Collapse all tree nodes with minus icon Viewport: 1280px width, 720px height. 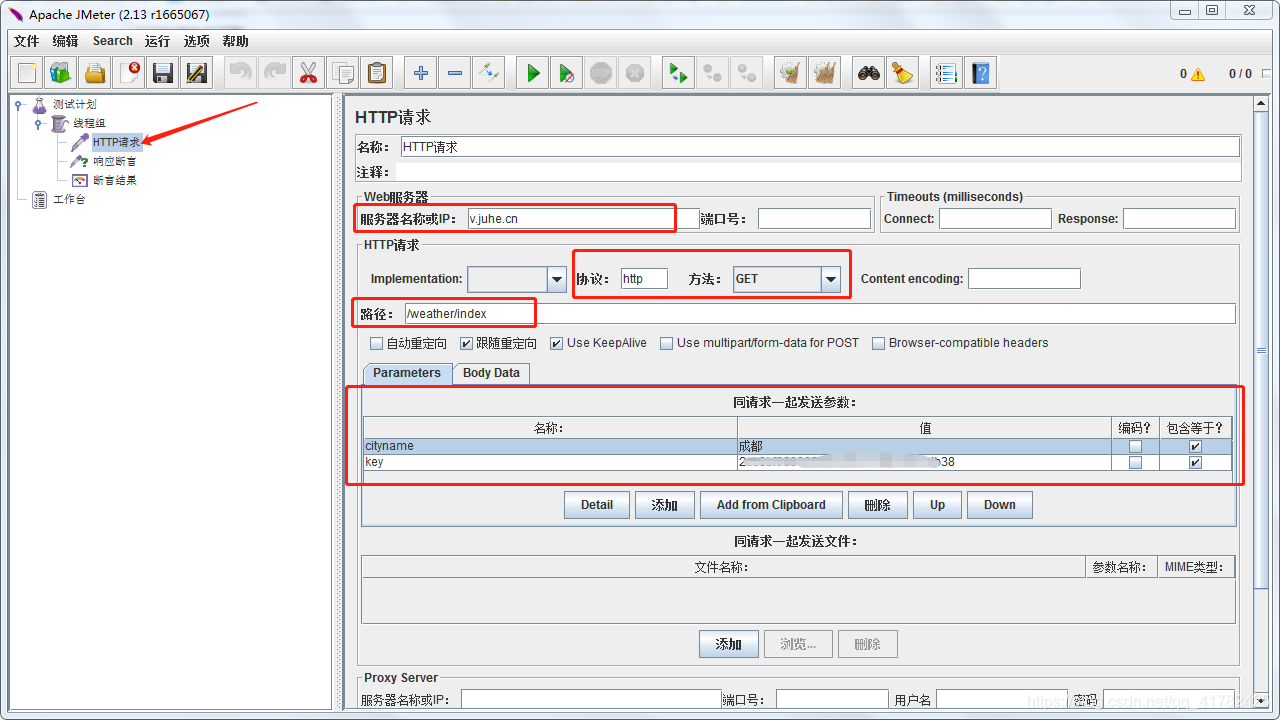pos(455,73)
